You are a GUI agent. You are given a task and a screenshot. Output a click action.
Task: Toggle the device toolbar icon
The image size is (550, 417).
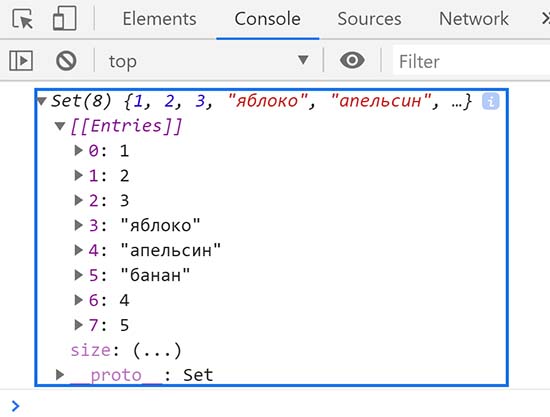[x=65, y=19]
